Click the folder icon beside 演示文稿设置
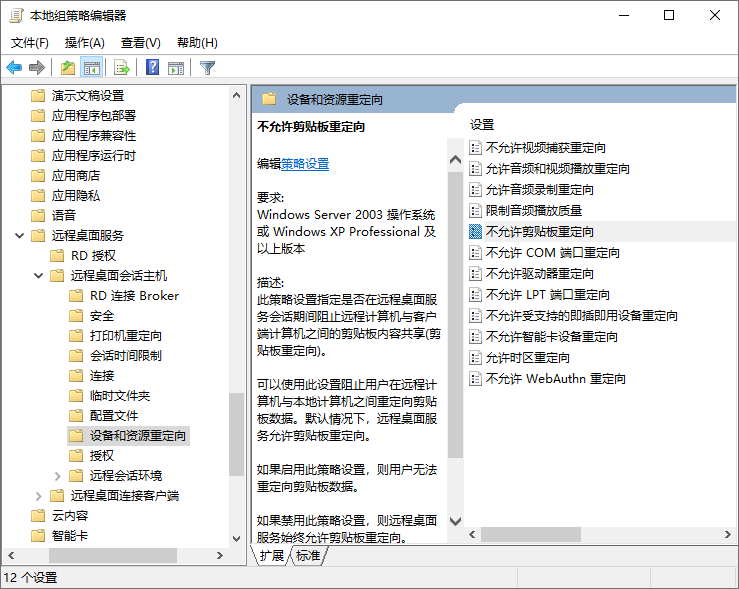739x589 pixels. pyautogui.click(x=38, y=96)
